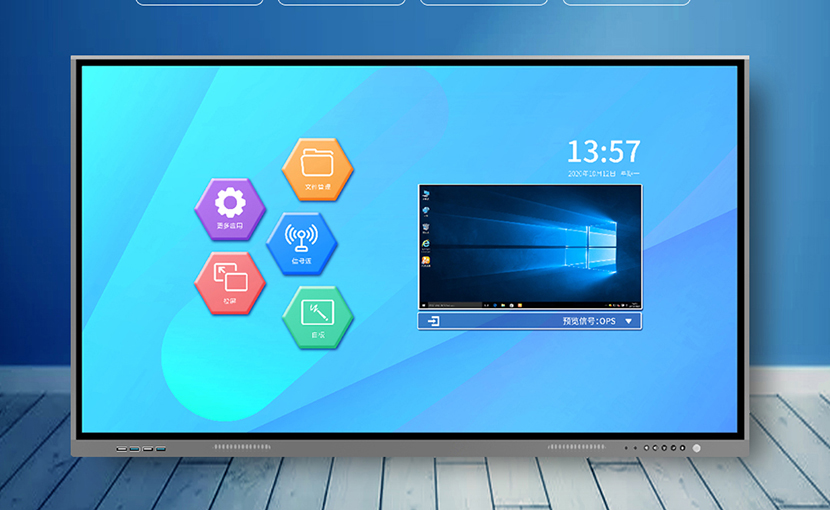Expand the preview signal dropdown arrow

628,321
